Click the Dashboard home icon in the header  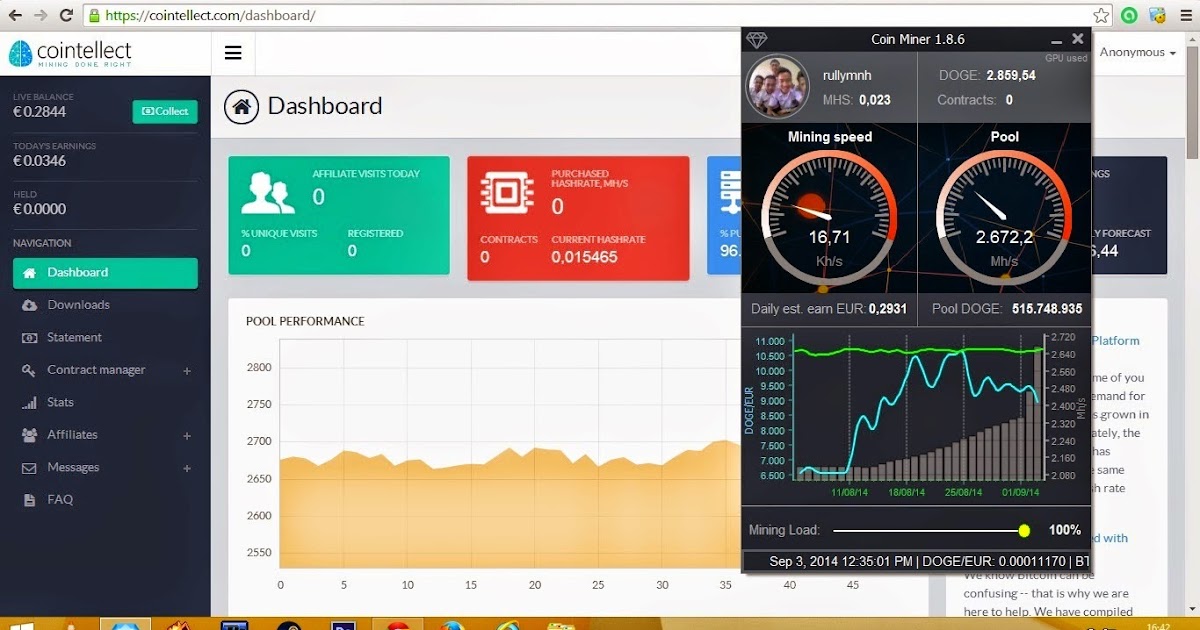(241, 107)
